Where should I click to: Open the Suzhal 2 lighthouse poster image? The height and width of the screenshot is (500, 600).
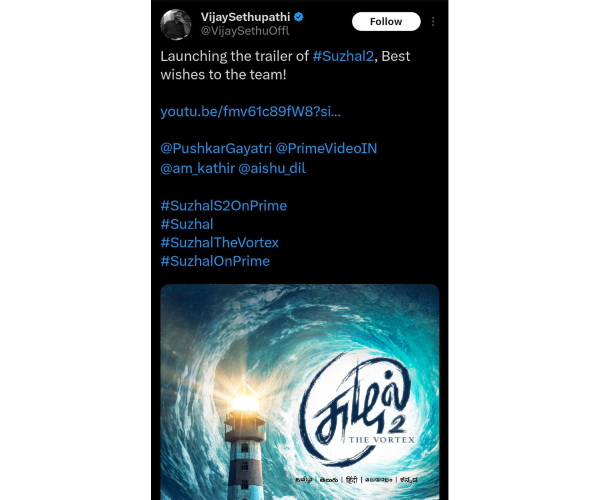(x=300, y=392)
